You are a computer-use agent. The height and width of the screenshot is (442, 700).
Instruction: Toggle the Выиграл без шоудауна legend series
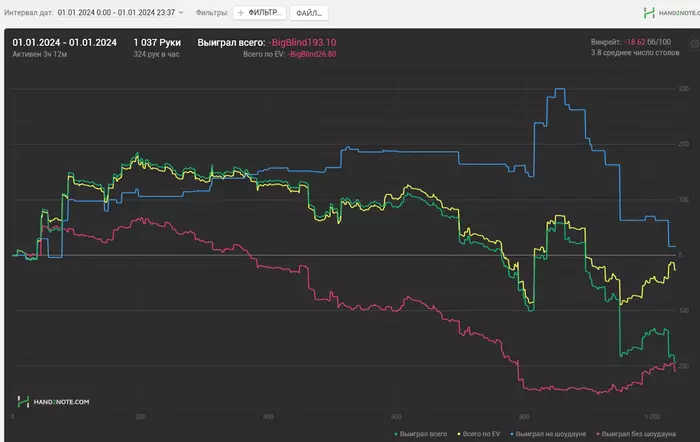(x=636, y=434)
